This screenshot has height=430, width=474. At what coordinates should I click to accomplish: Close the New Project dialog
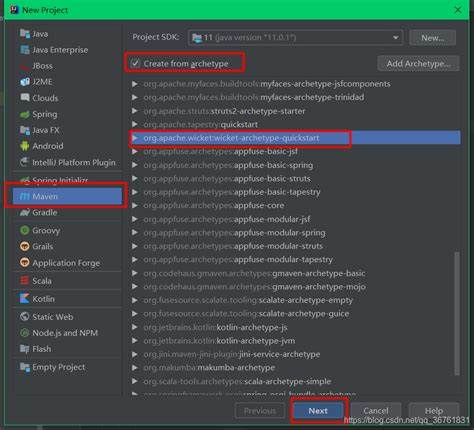pyautogui.click(x=458, y=10)
